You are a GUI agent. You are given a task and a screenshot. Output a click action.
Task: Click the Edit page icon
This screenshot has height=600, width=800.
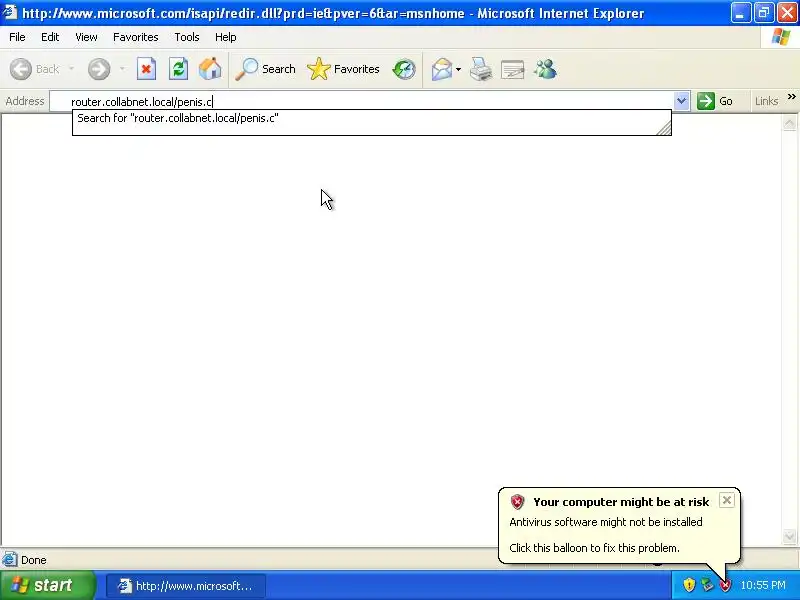512,69
